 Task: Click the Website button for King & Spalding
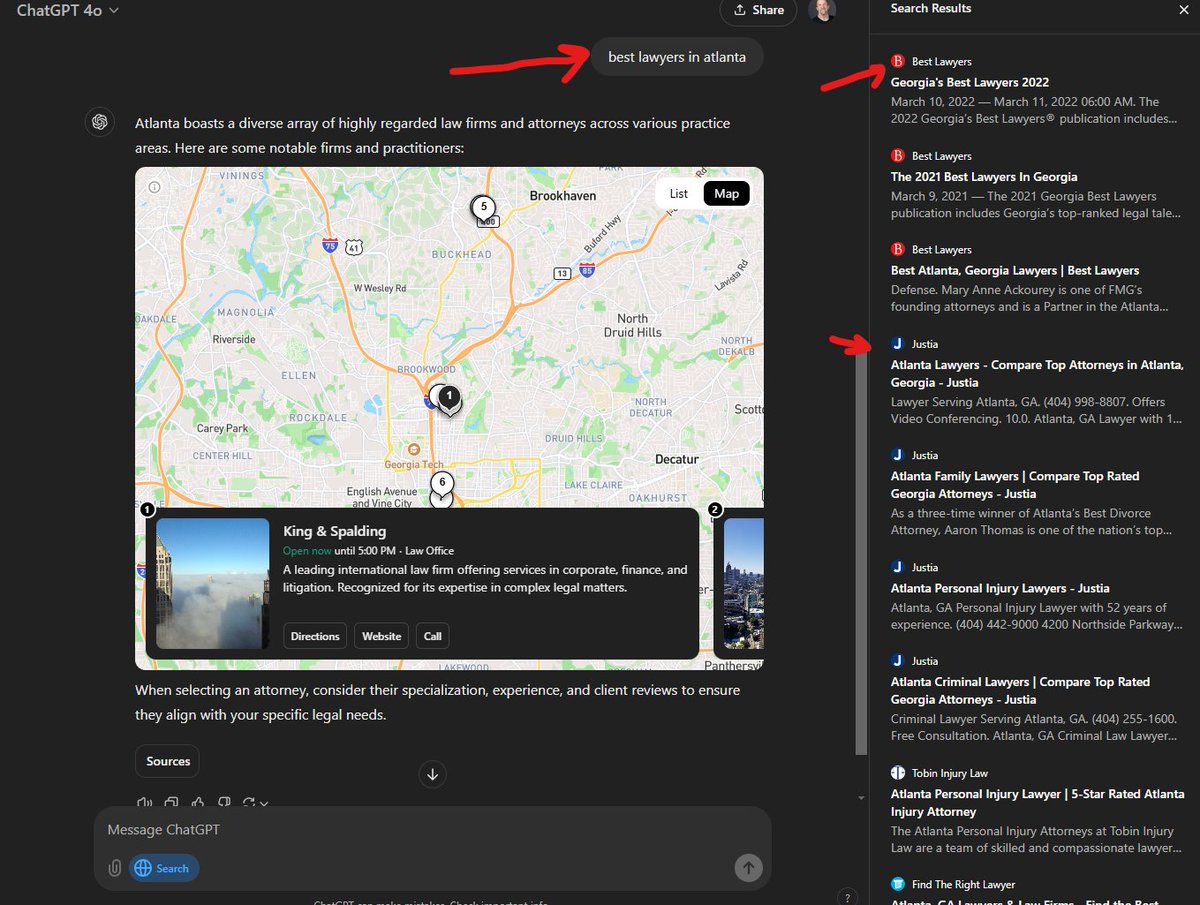[x=380, y=635]
